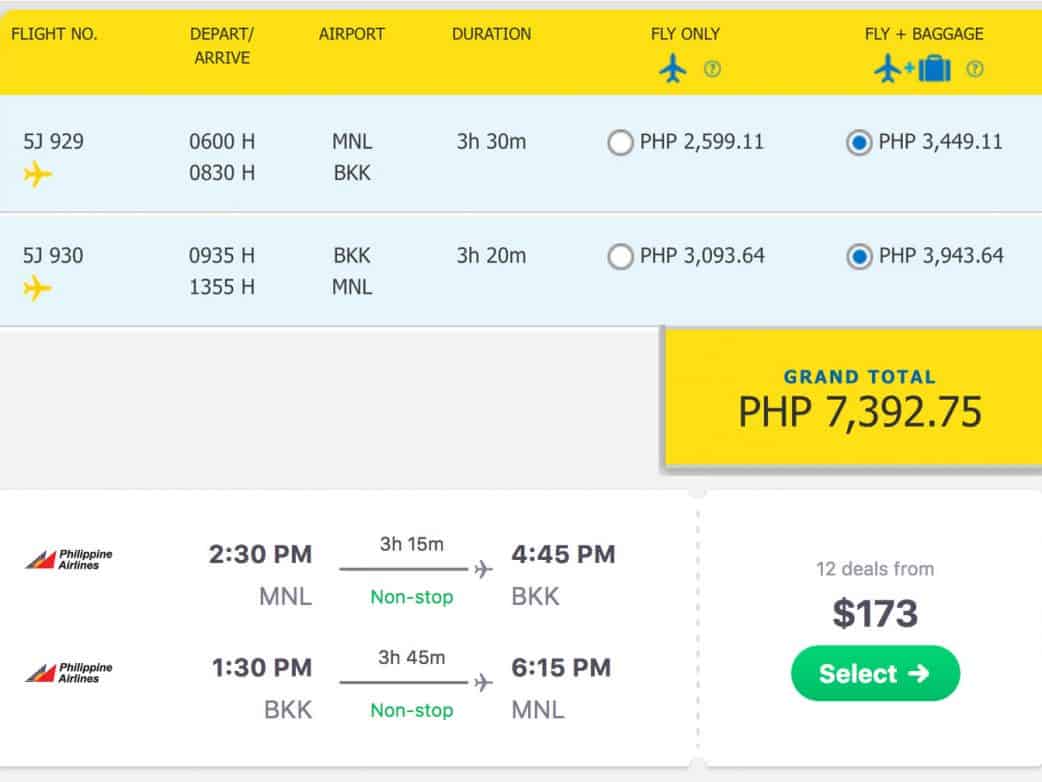Click the $173 price
1042x782 pixels.
tap(875, 613)
